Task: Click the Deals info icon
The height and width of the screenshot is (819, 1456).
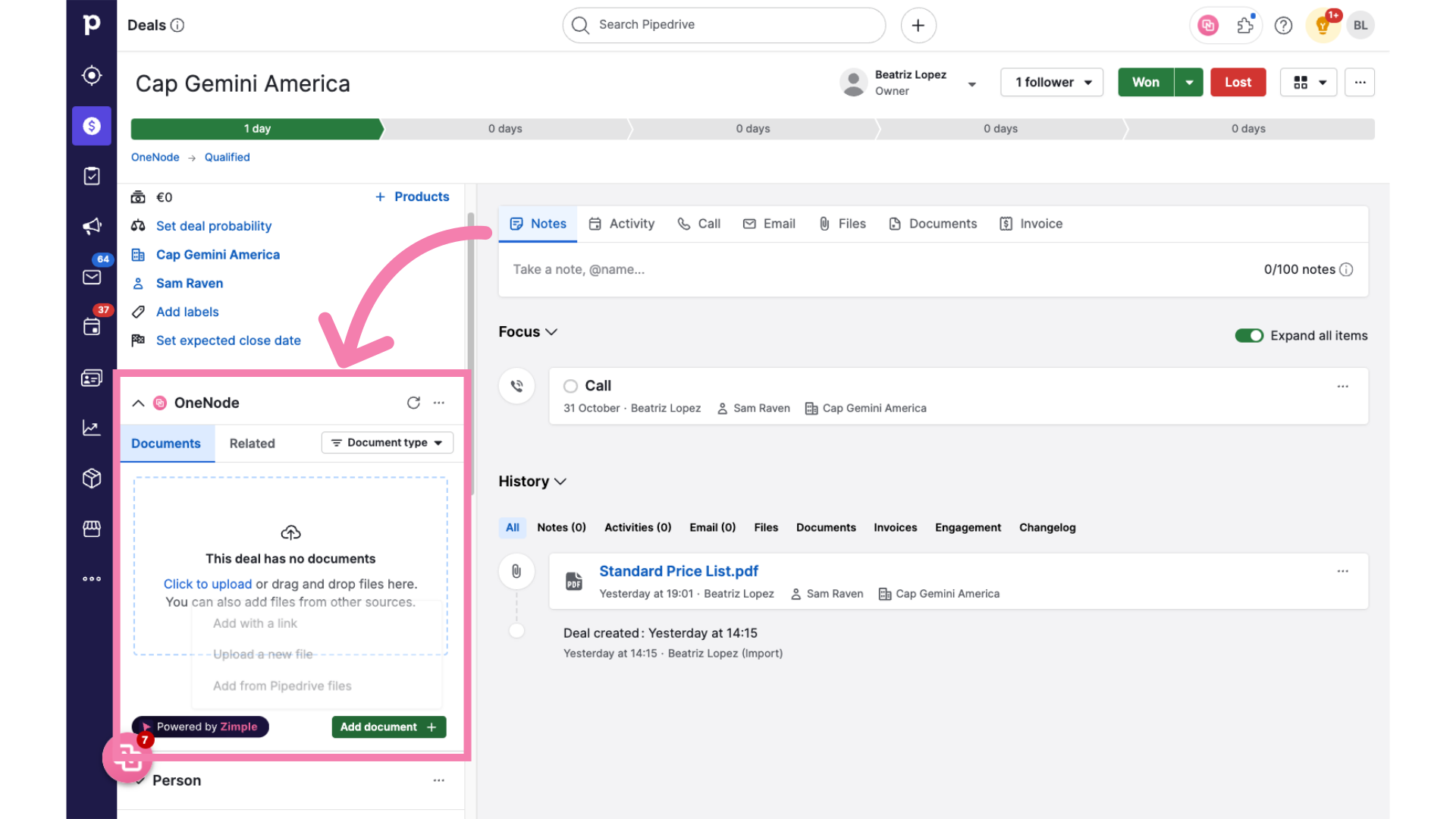Action: tap(177, 25)
